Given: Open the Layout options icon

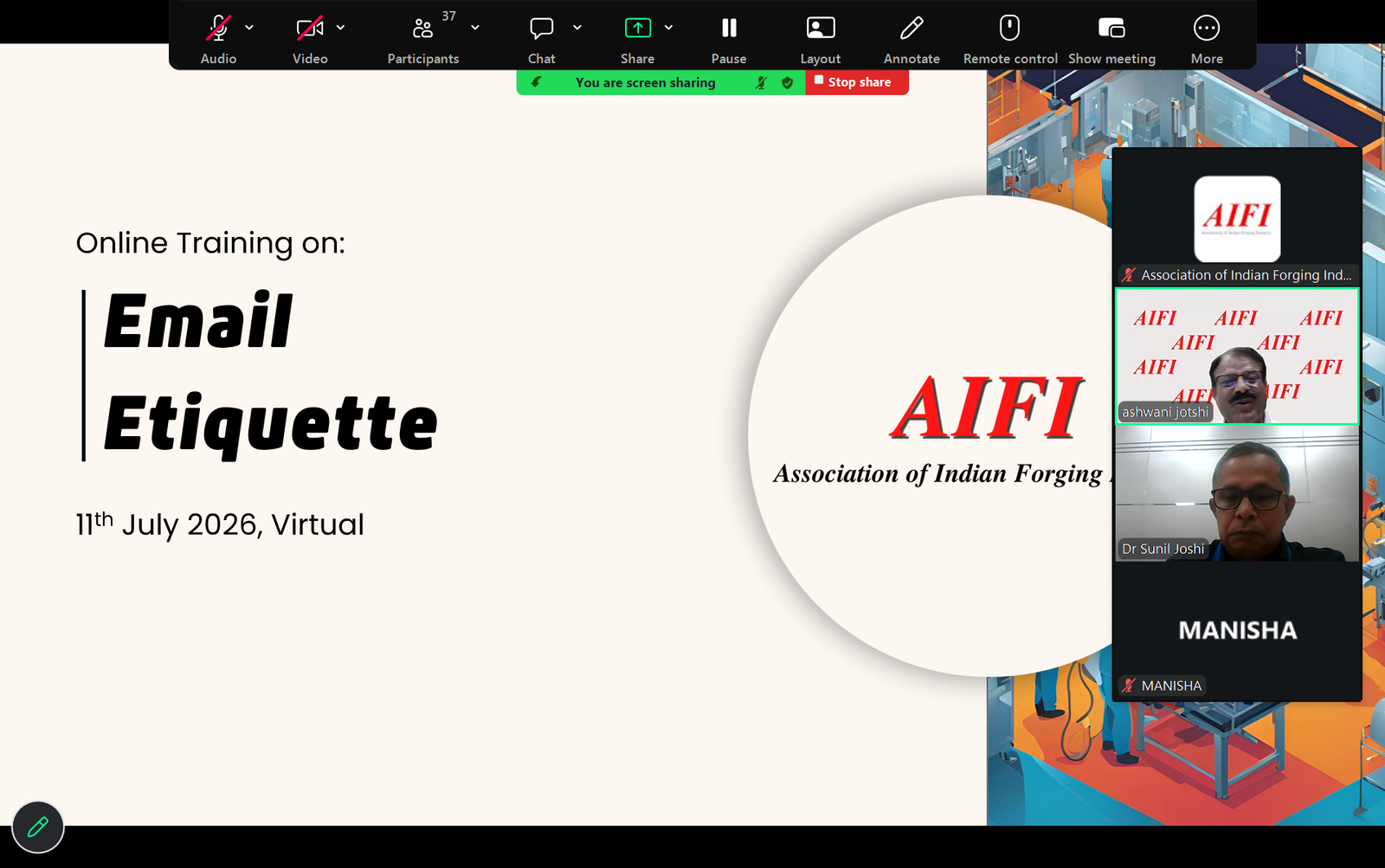Looking at the screenshot, I should coord(821,29).
